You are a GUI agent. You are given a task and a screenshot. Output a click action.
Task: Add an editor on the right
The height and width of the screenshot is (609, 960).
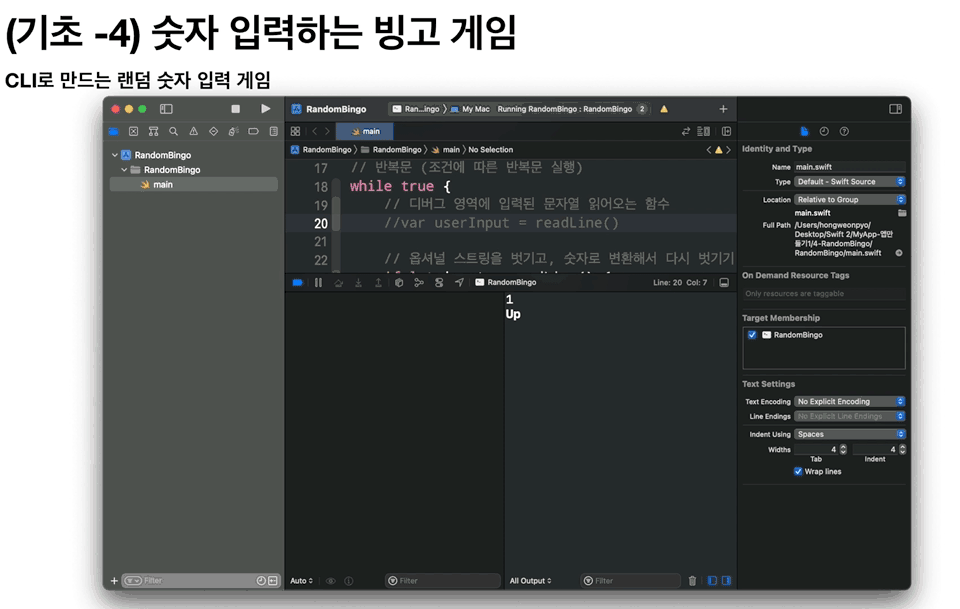(726, 131)
